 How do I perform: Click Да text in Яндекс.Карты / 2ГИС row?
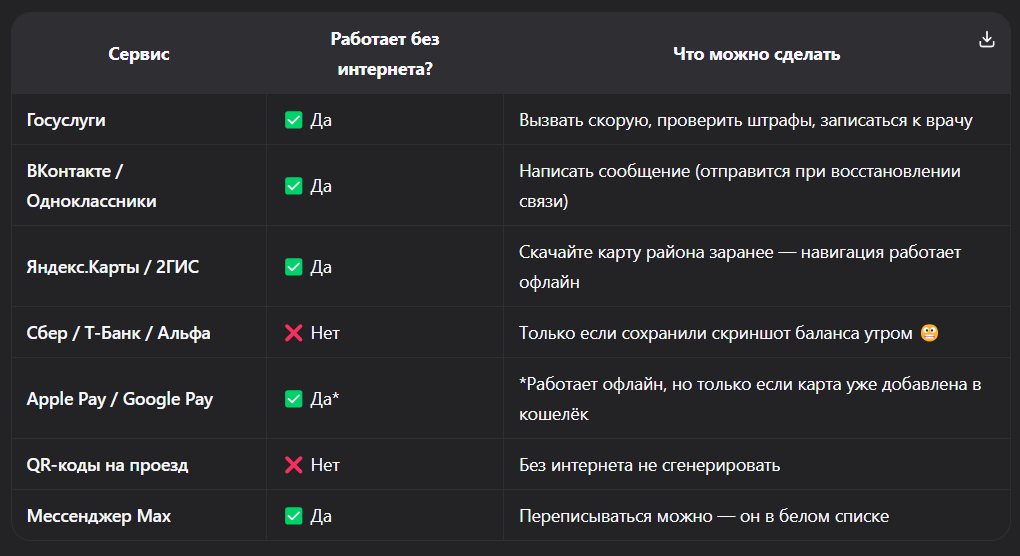321,267
